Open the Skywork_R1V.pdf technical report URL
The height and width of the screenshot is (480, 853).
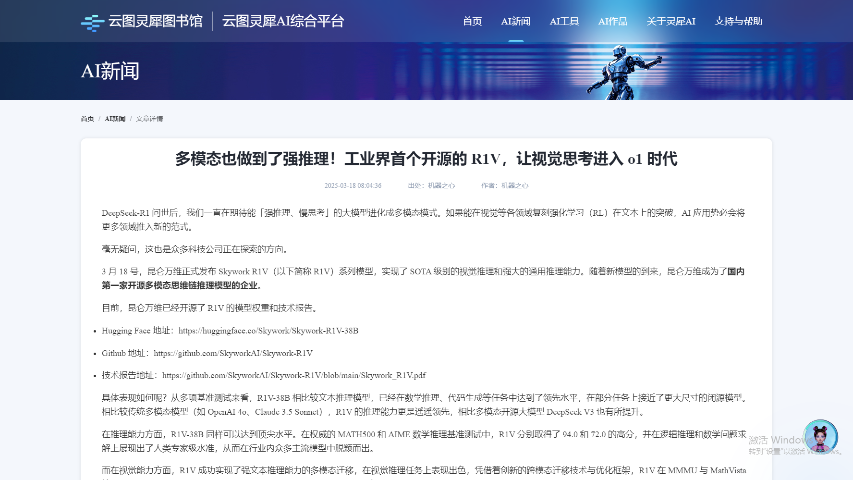pyautogui.click(x=294, y=375)
